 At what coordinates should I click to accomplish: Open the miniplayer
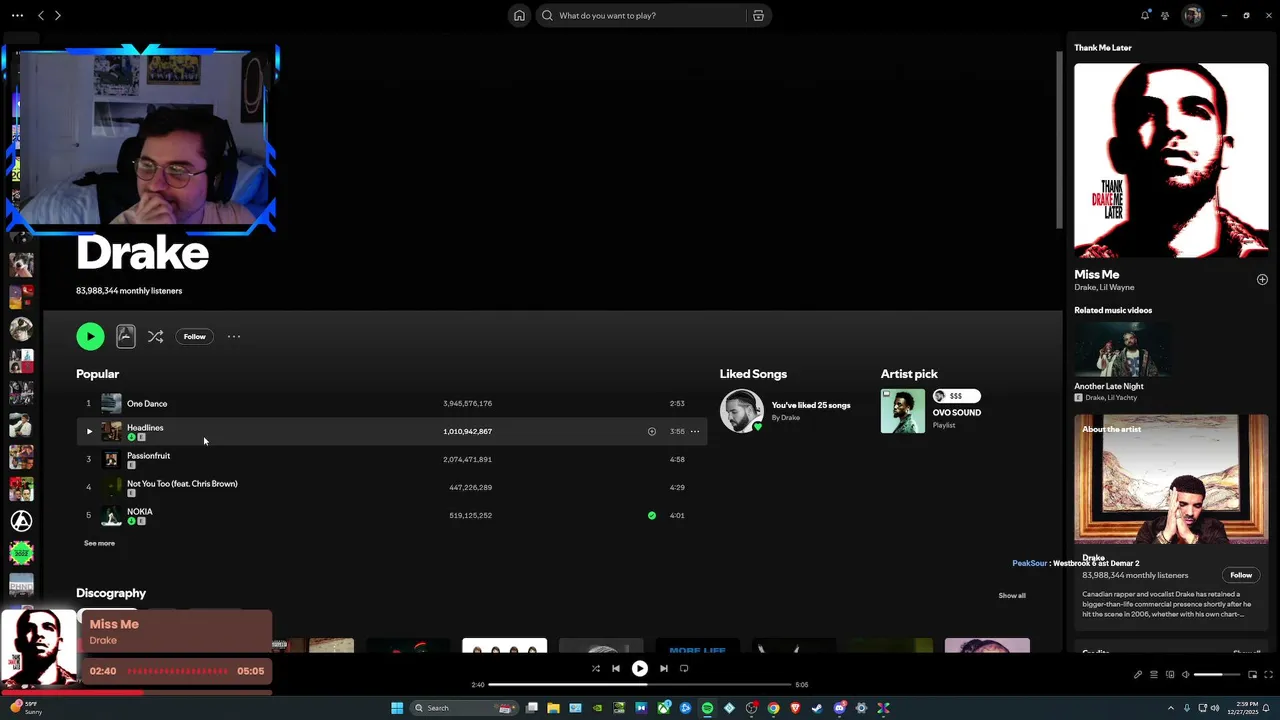(x=1252, y=674)
